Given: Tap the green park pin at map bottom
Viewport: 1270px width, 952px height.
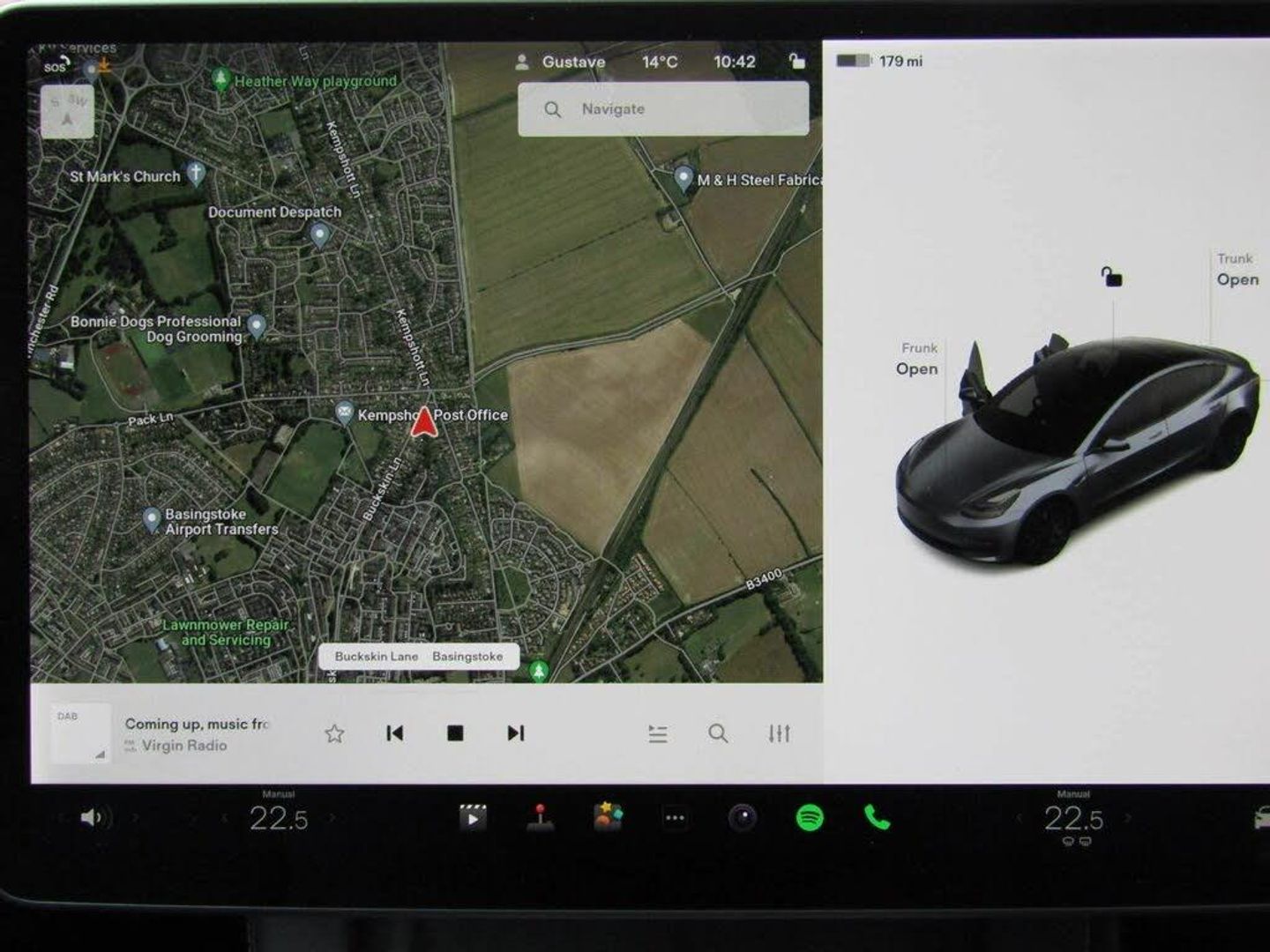Looking at the screenshot, I should tap(539, 672).
